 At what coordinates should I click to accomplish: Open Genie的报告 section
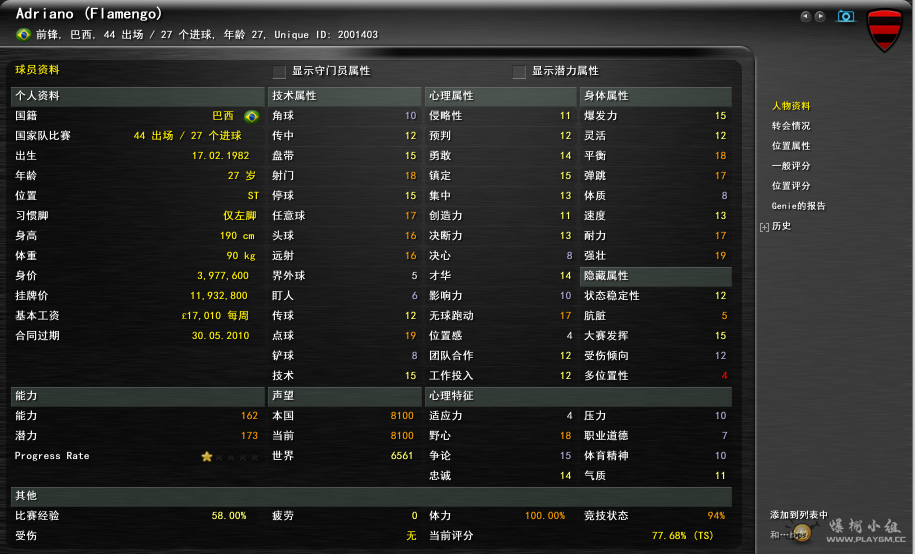(x=798, y=206)
